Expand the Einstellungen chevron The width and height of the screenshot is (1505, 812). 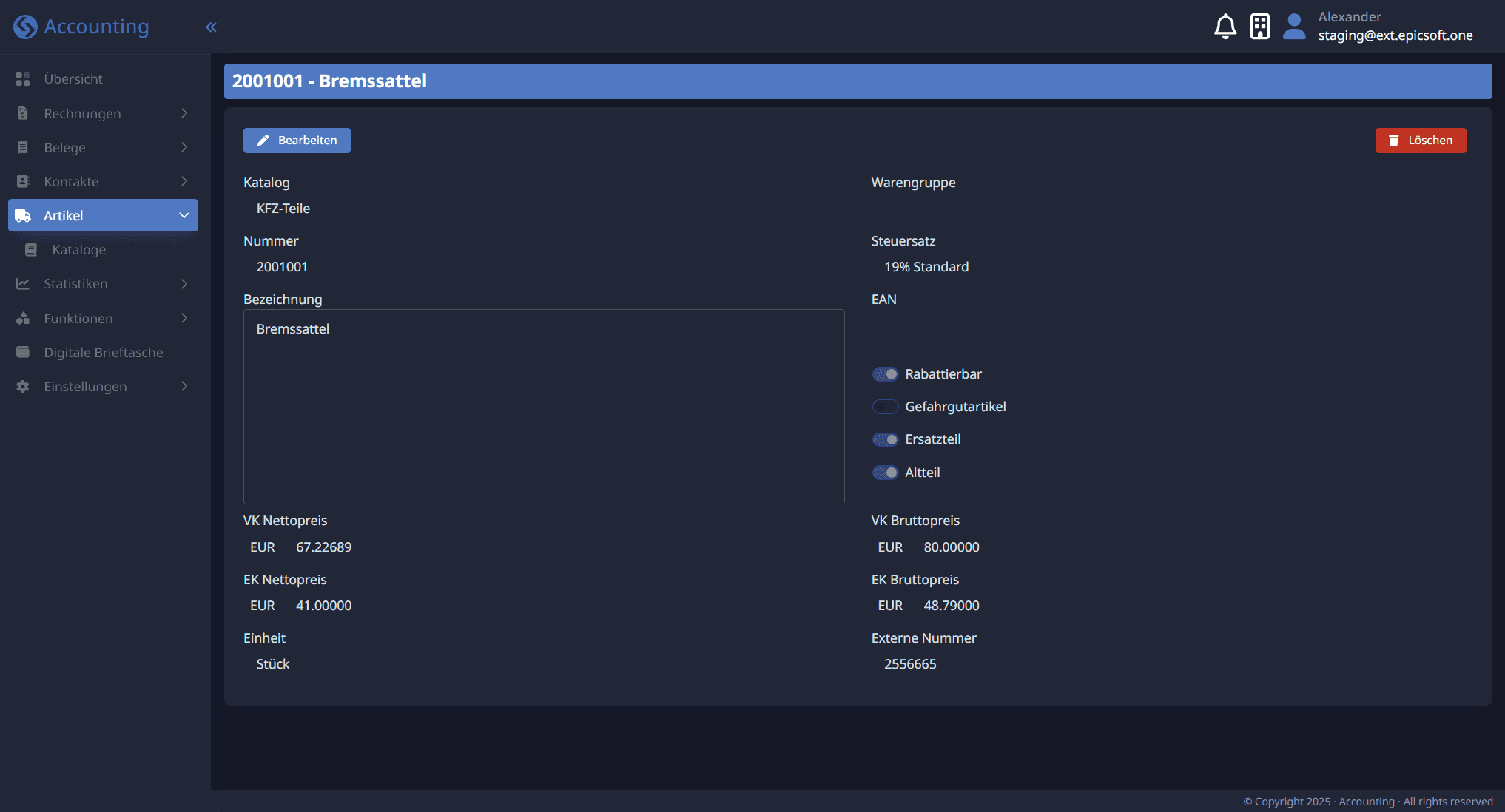(184, 386)
